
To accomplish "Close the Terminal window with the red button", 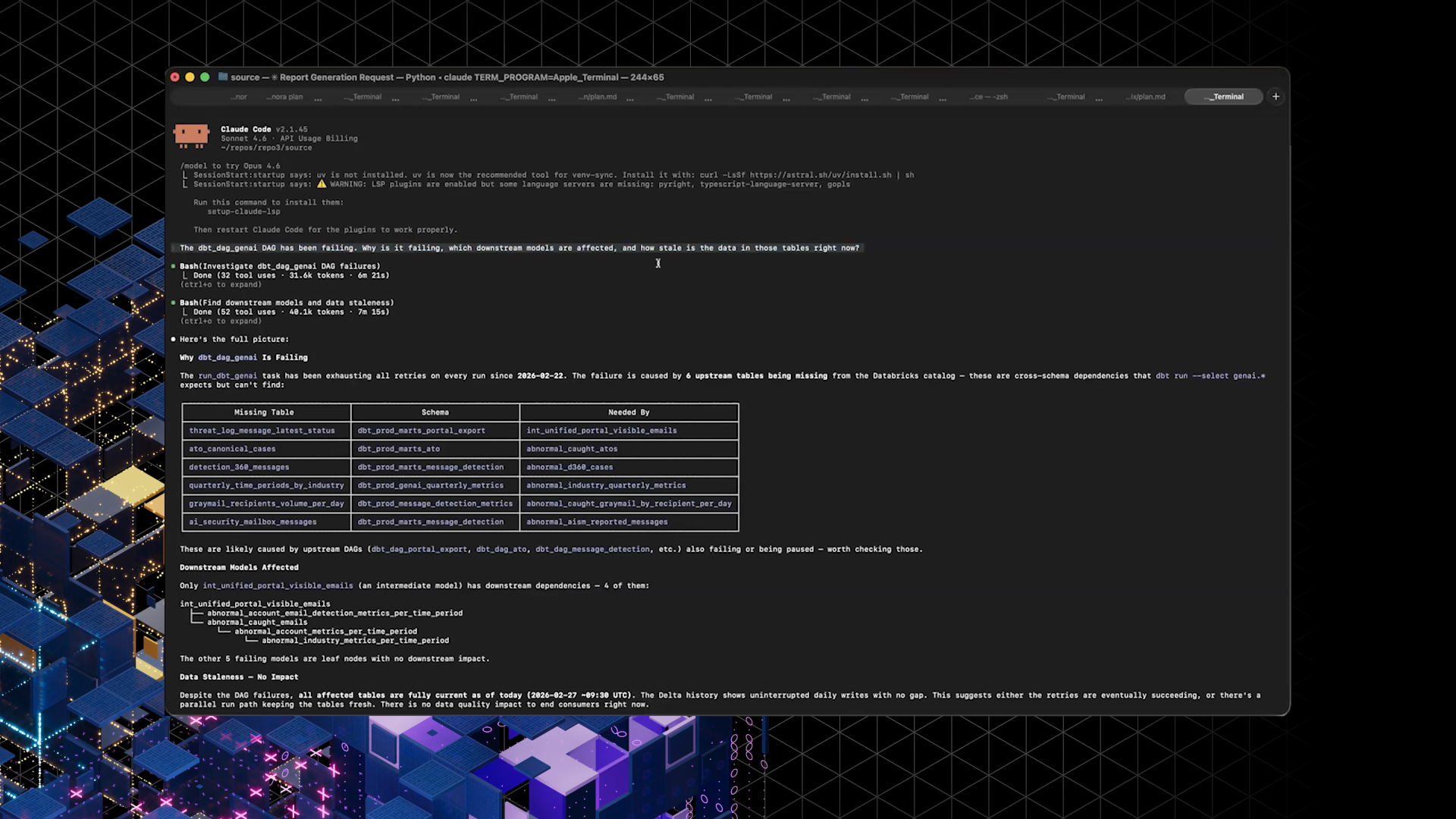I will 175,77.
